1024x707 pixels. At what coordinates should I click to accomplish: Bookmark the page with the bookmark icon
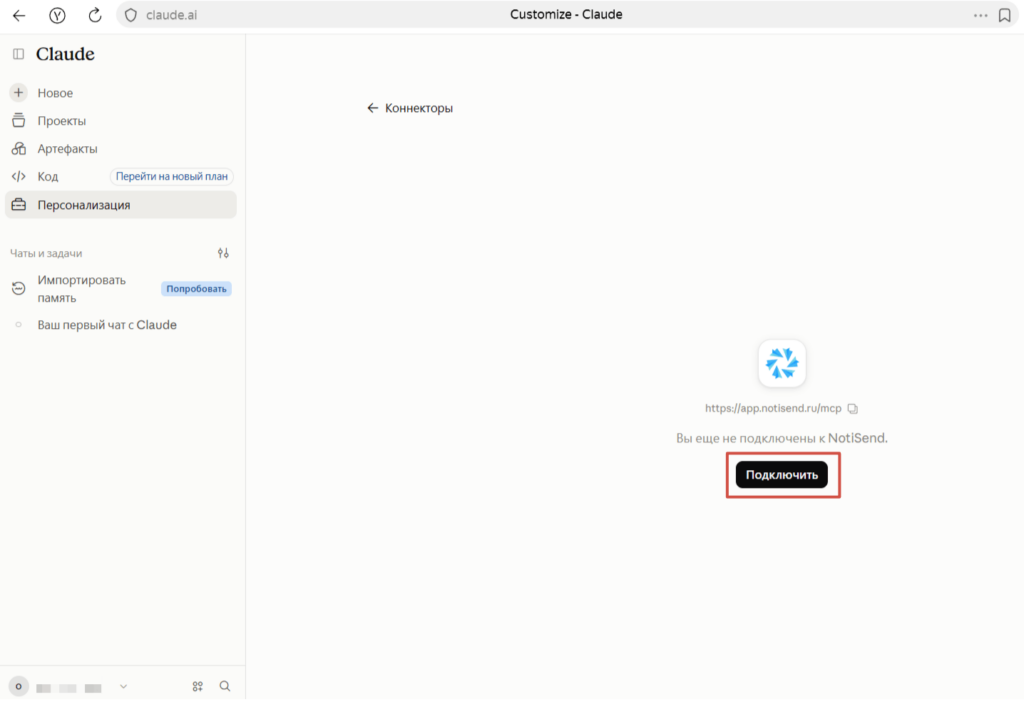coord(1005,15)
